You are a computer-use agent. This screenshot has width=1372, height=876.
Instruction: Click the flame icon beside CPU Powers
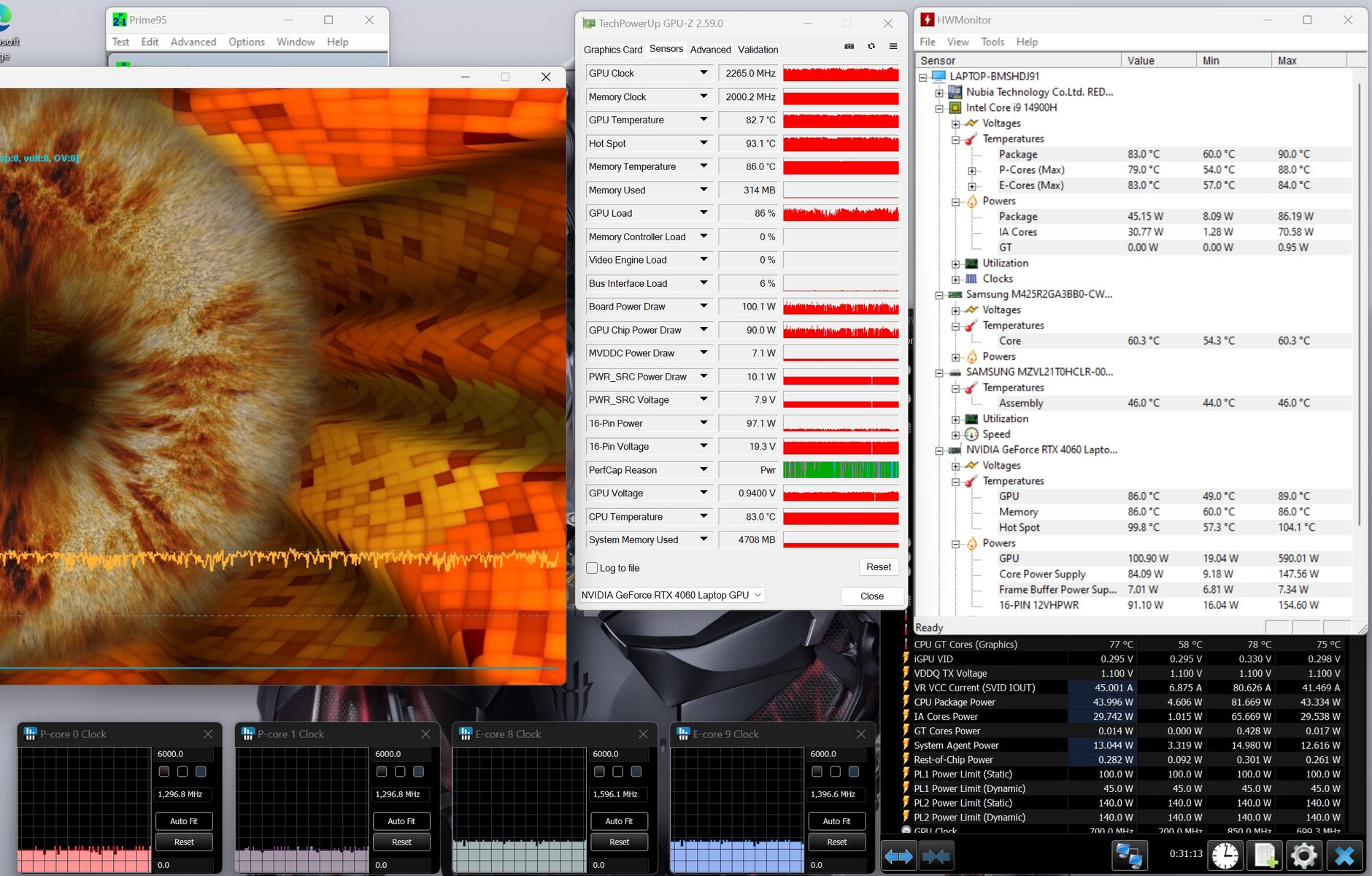[x=971, y=201]
